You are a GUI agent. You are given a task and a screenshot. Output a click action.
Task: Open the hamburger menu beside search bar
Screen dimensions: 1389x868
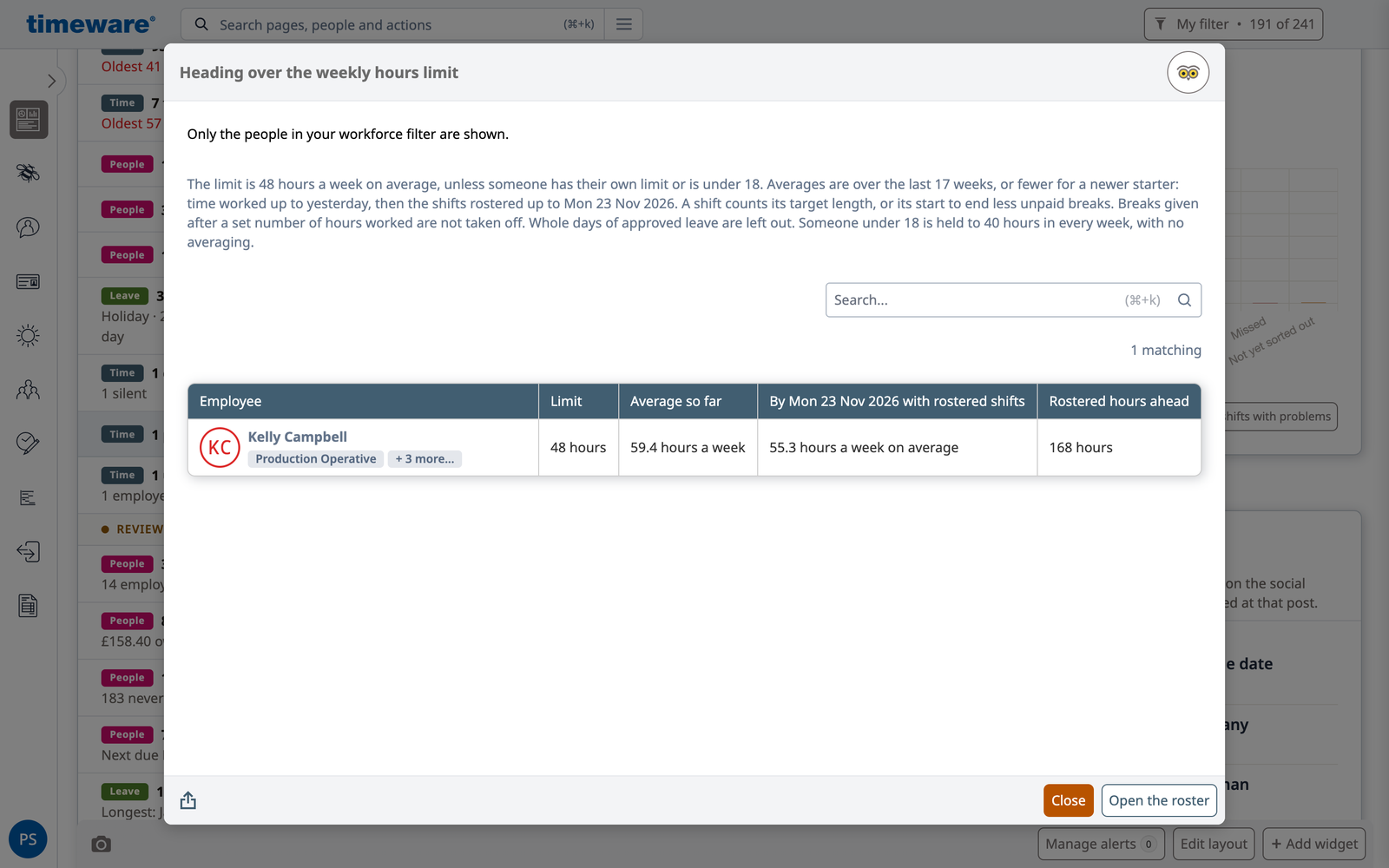(x=624, y=24)
